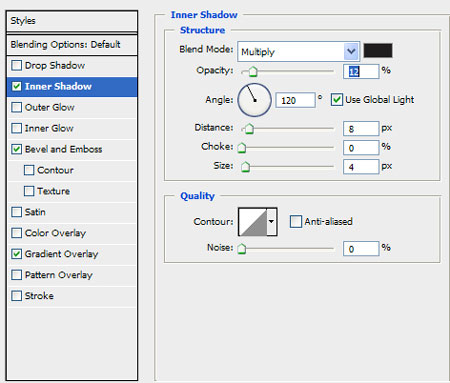Open the Outer Glow style settings
The width and height of the screenshot is (450, 383).
coord(50,107)
